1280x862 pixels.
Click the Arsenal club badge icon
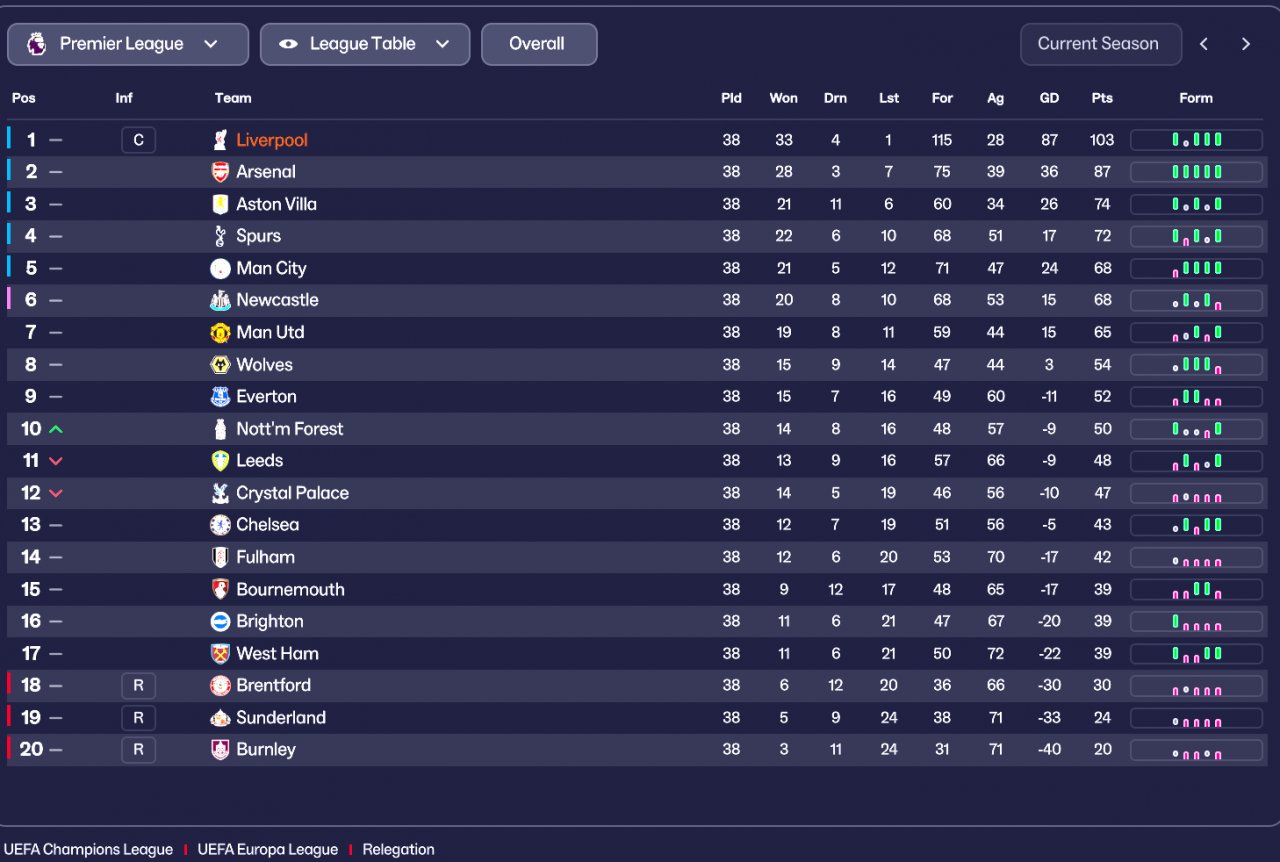tap(220, 172)
